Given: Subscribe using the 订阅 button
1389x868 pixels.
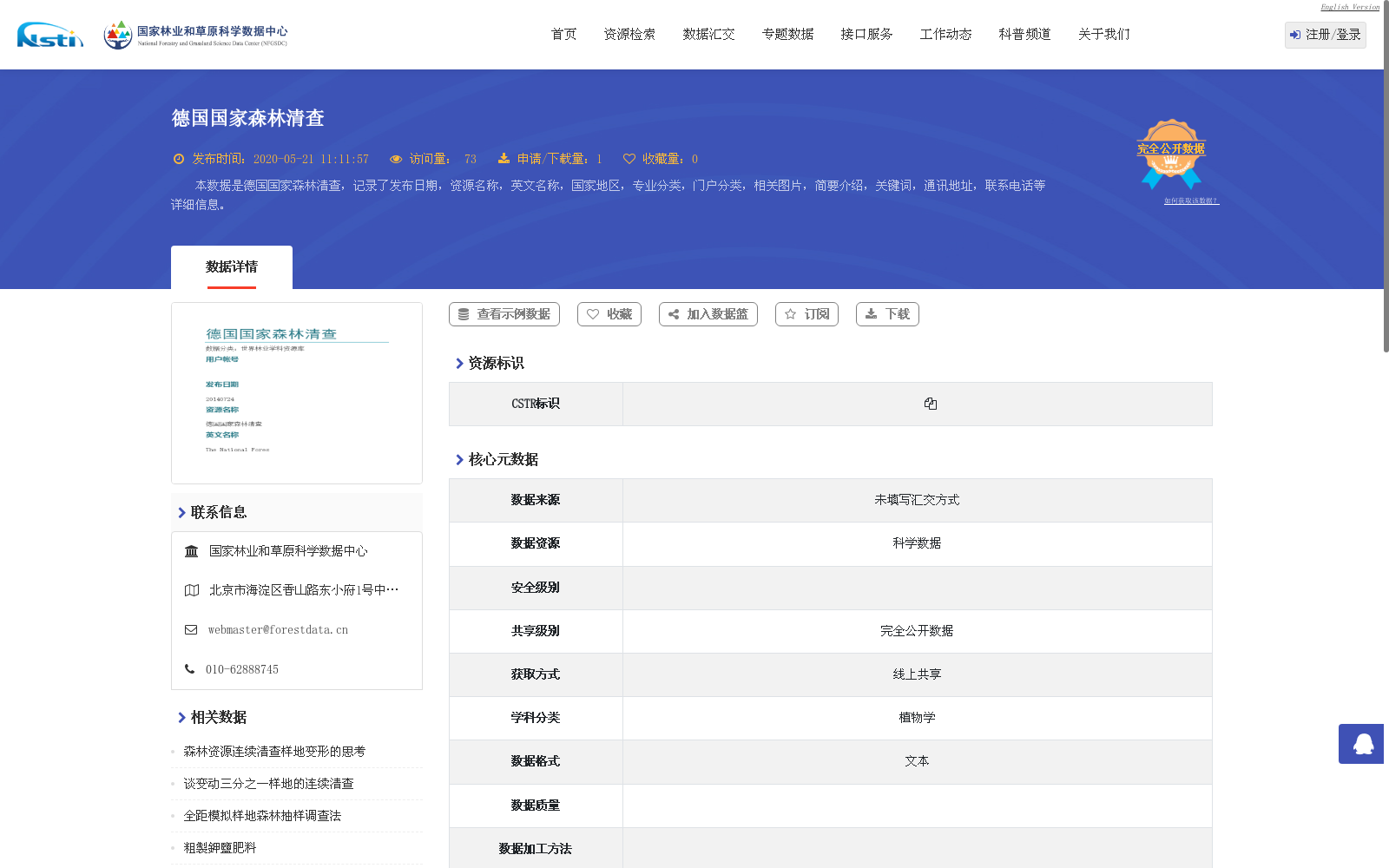Looking at the screenshot, I should (806, 314).
